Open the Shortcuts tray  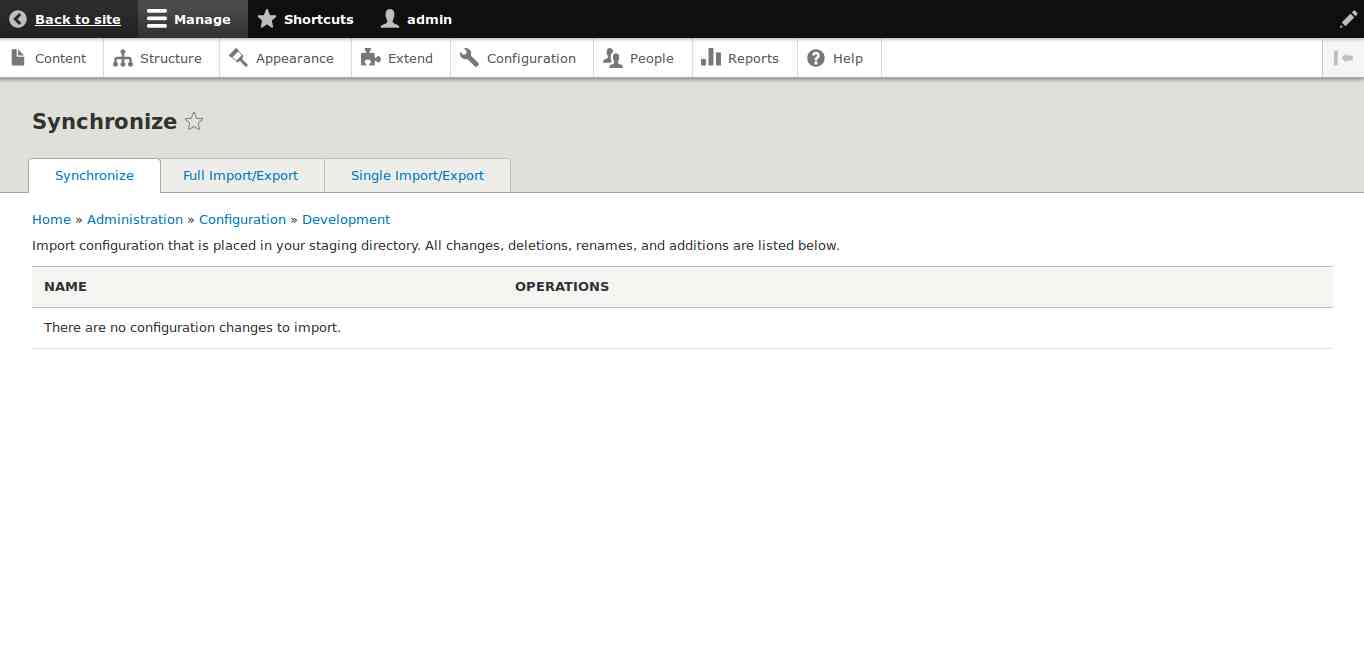[305, 18]
